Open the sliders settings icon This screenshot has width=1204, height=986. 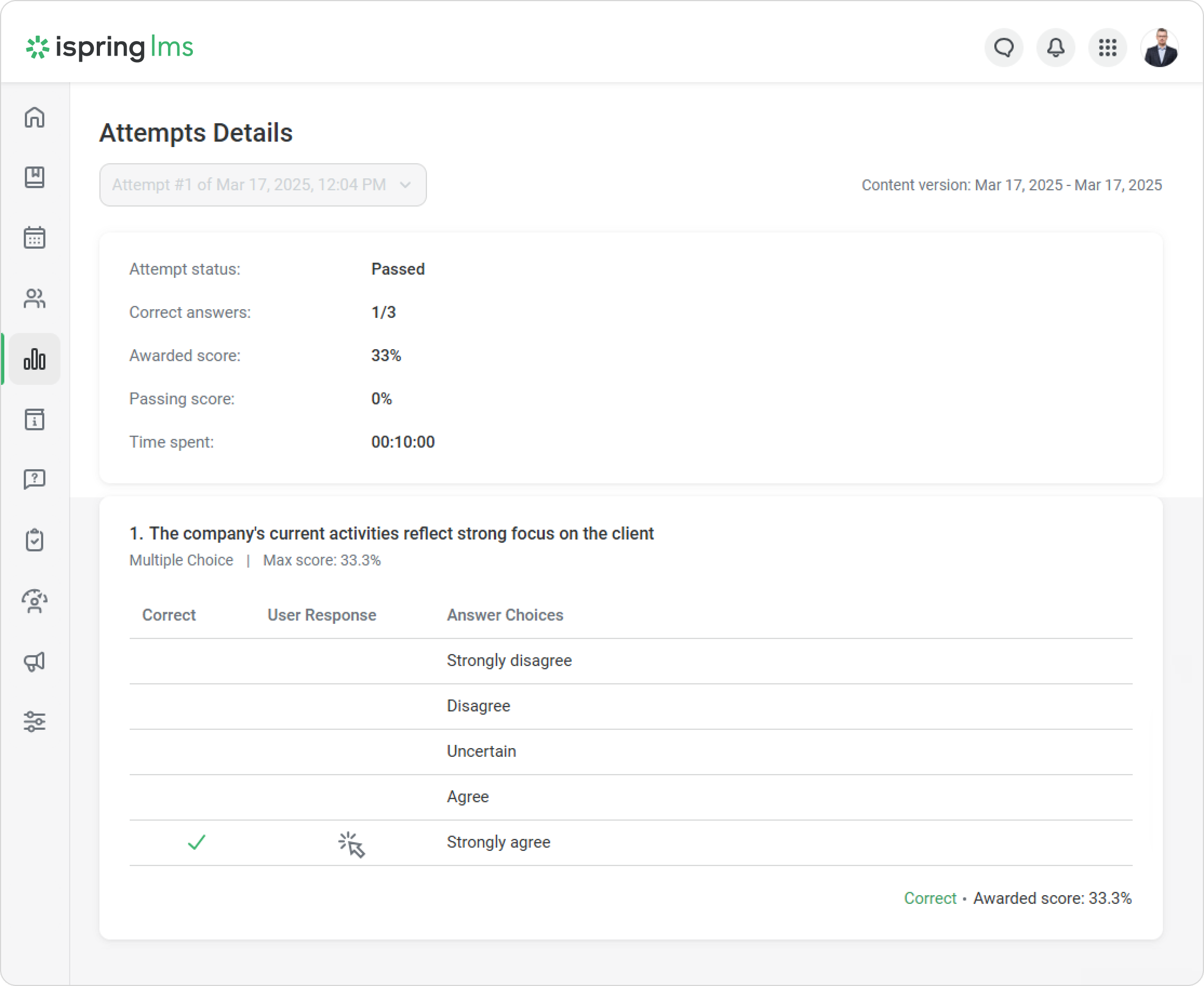pos(35,722)
